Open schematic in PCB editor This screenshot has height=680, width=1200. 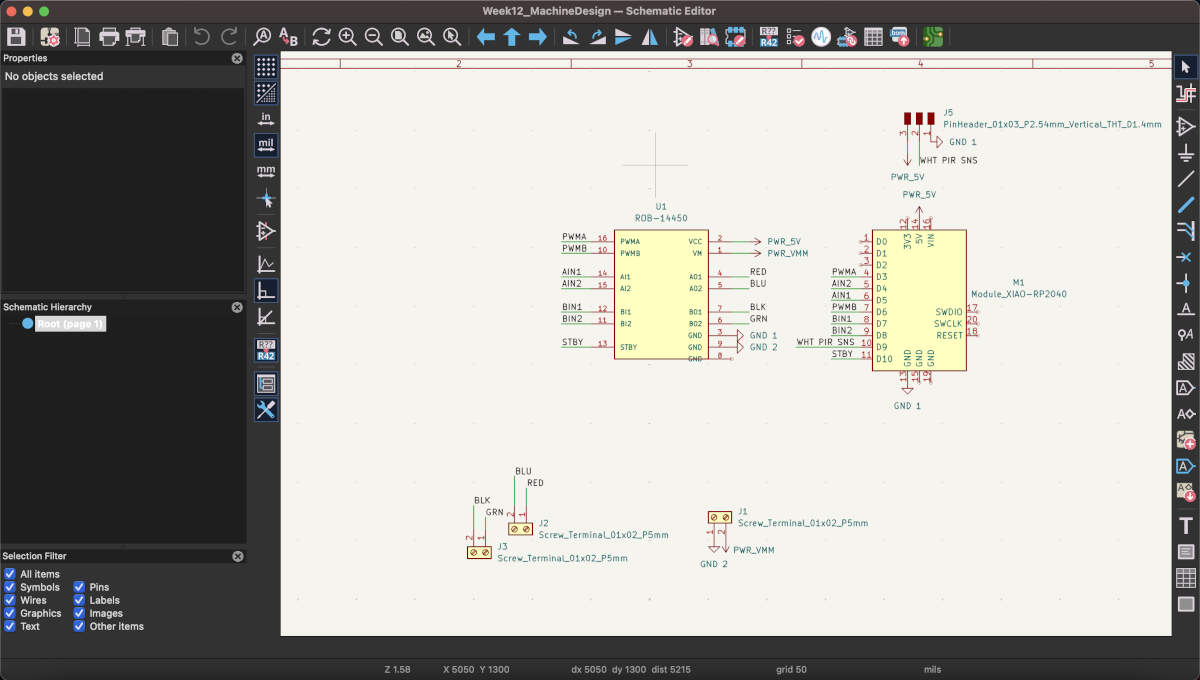tap(933, 37)
